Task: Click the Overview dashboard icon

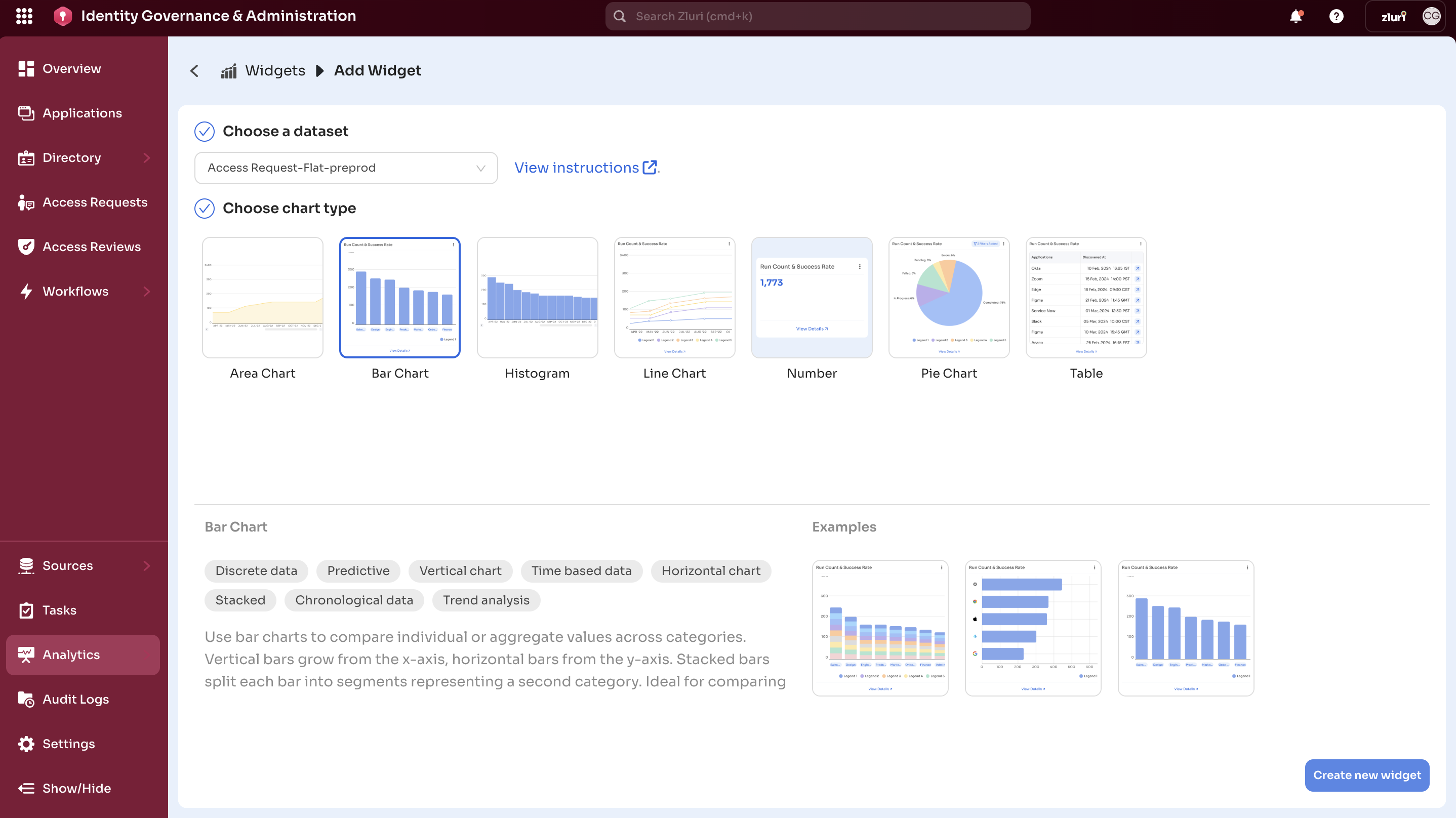Action: [x=26, y=68]
